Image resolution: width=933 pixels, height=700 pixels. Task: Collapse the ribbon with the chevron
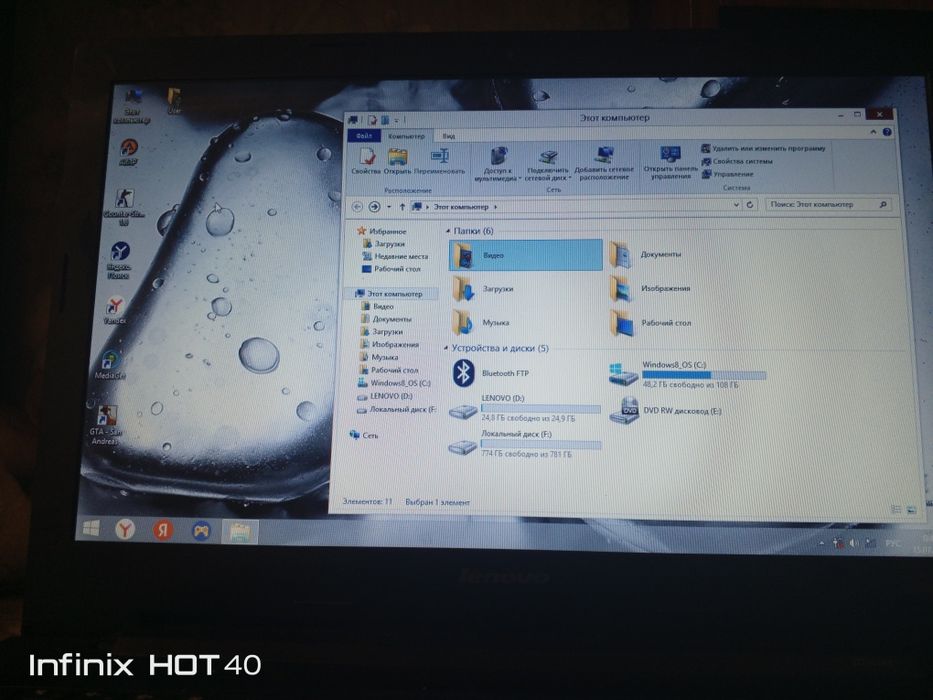[x=873, y=132]
